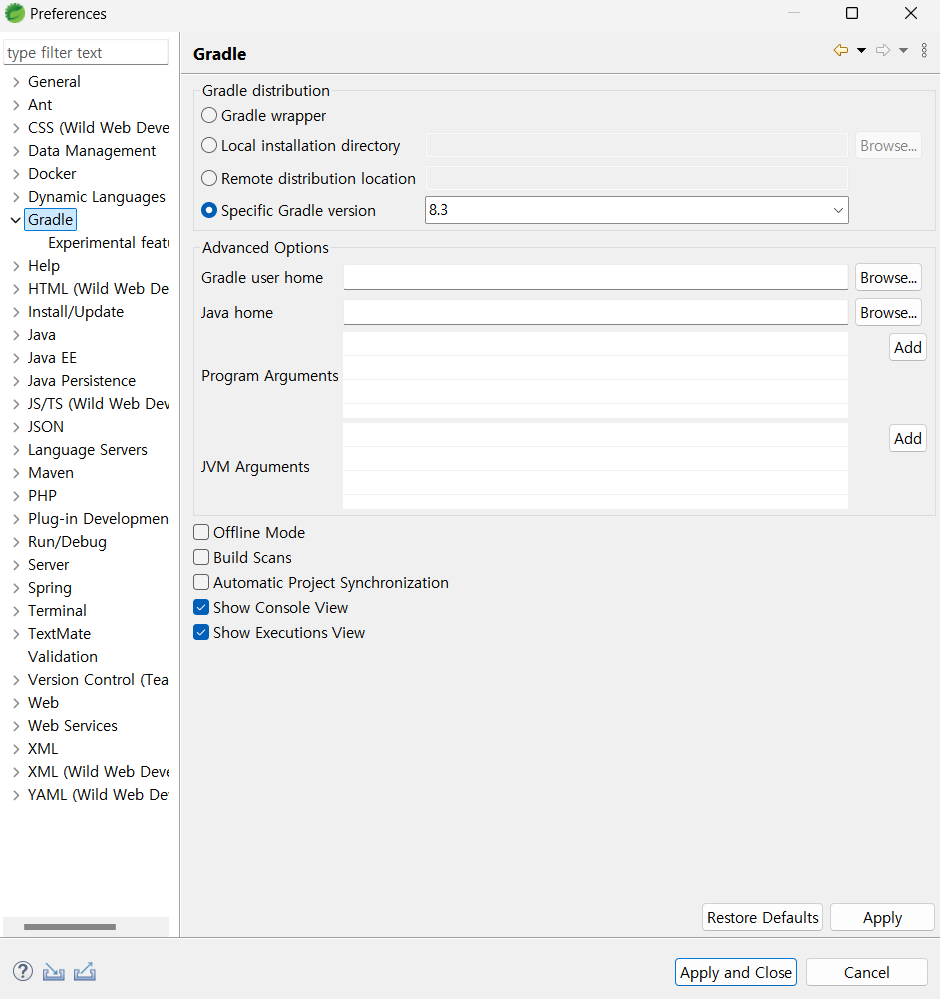This screenshot has height=999, width=940.
Task: Select Specific Gradle version radio button
Action: tap(209, 210)
